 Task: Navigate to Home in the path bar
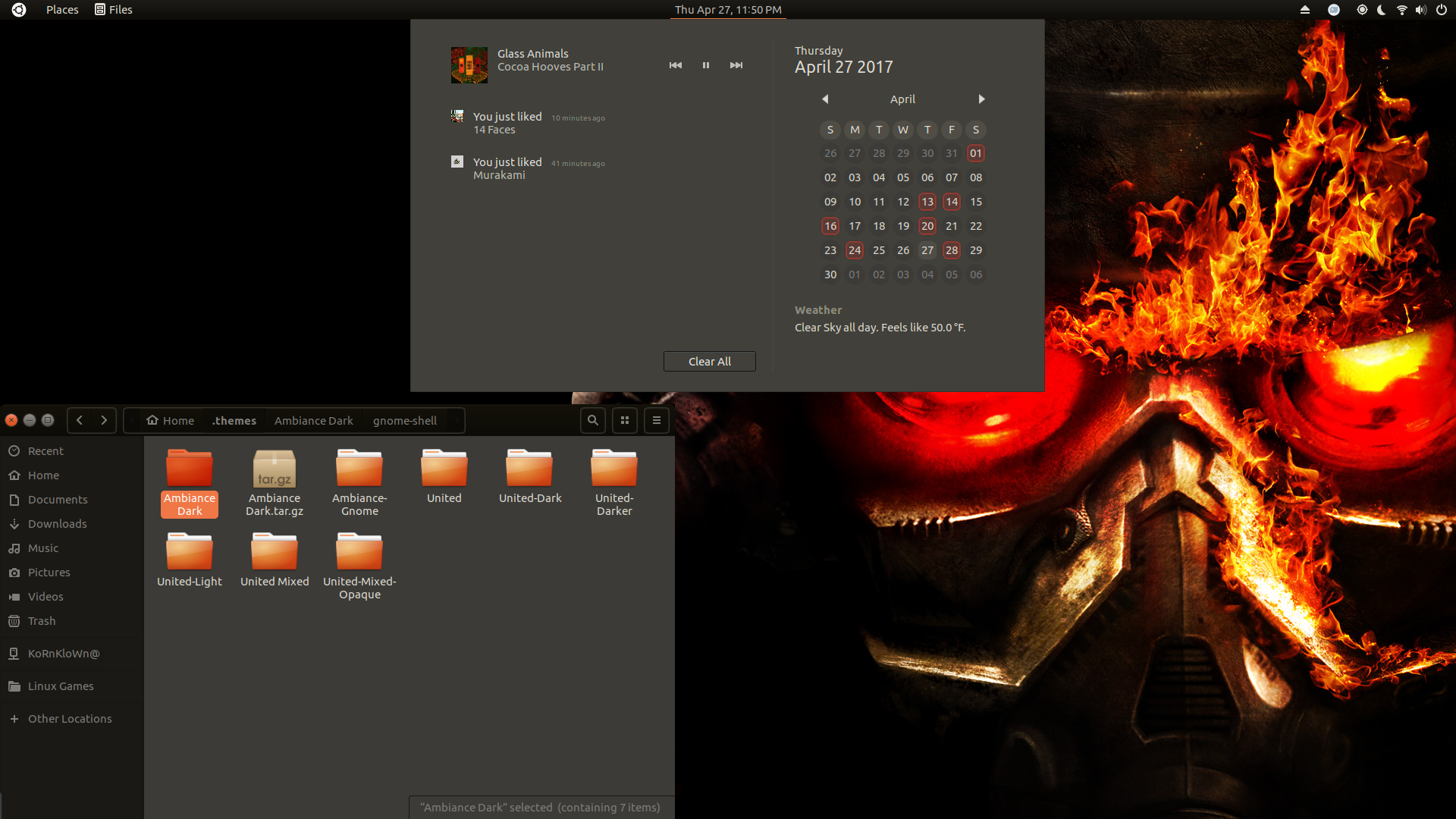171,421
